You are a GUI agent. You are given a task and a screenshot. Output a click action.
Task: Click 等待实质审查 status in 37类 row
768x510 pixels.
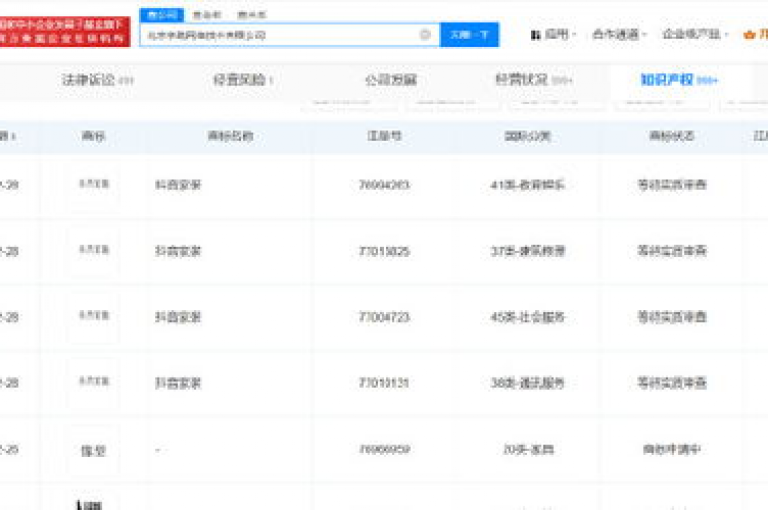click(x=672, y=251)
